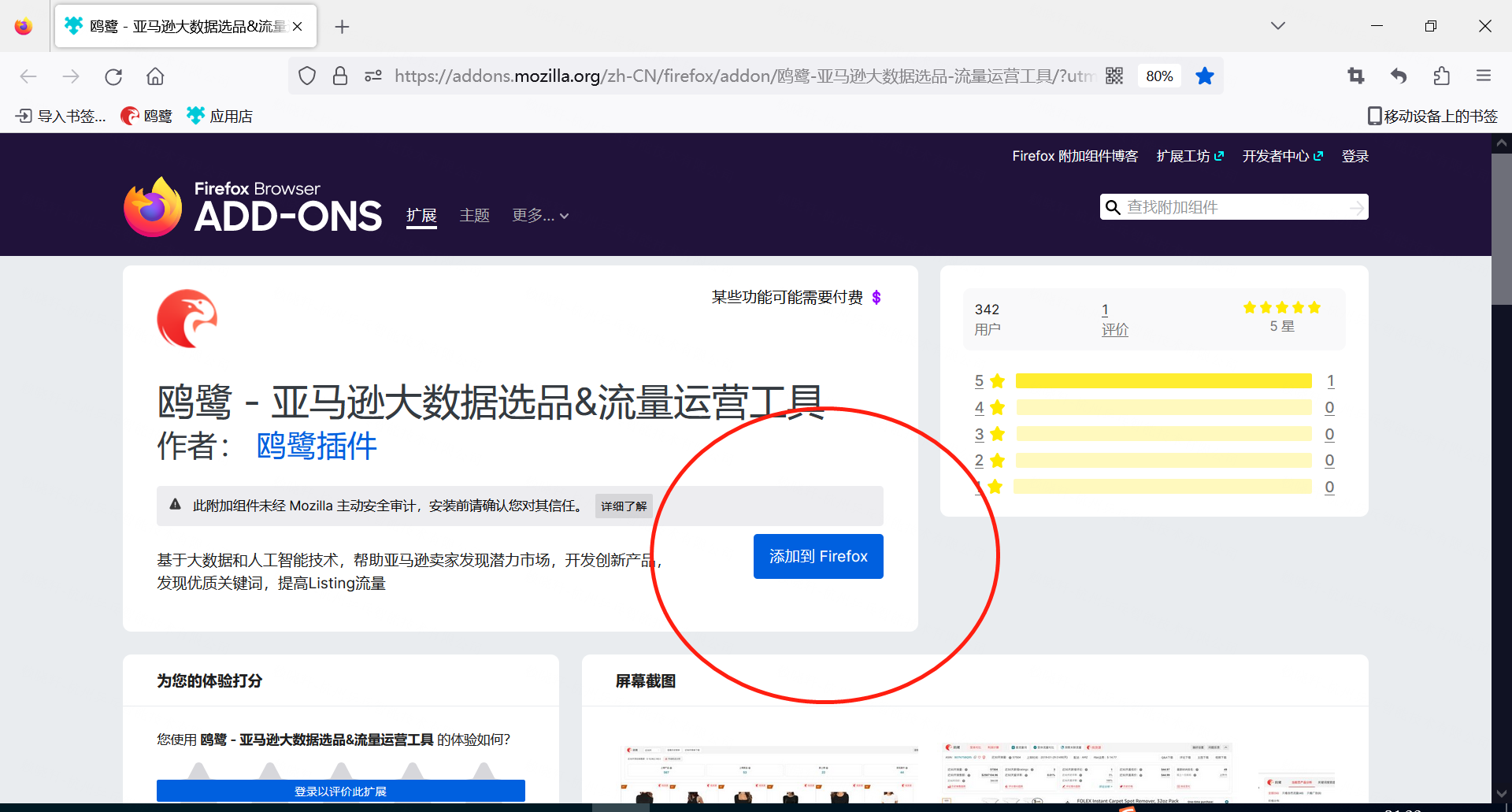Image resolution: width=1512 pixels, height=812 pixels.
Task: Open the extensions puzzle icon
Action: 1441,76
